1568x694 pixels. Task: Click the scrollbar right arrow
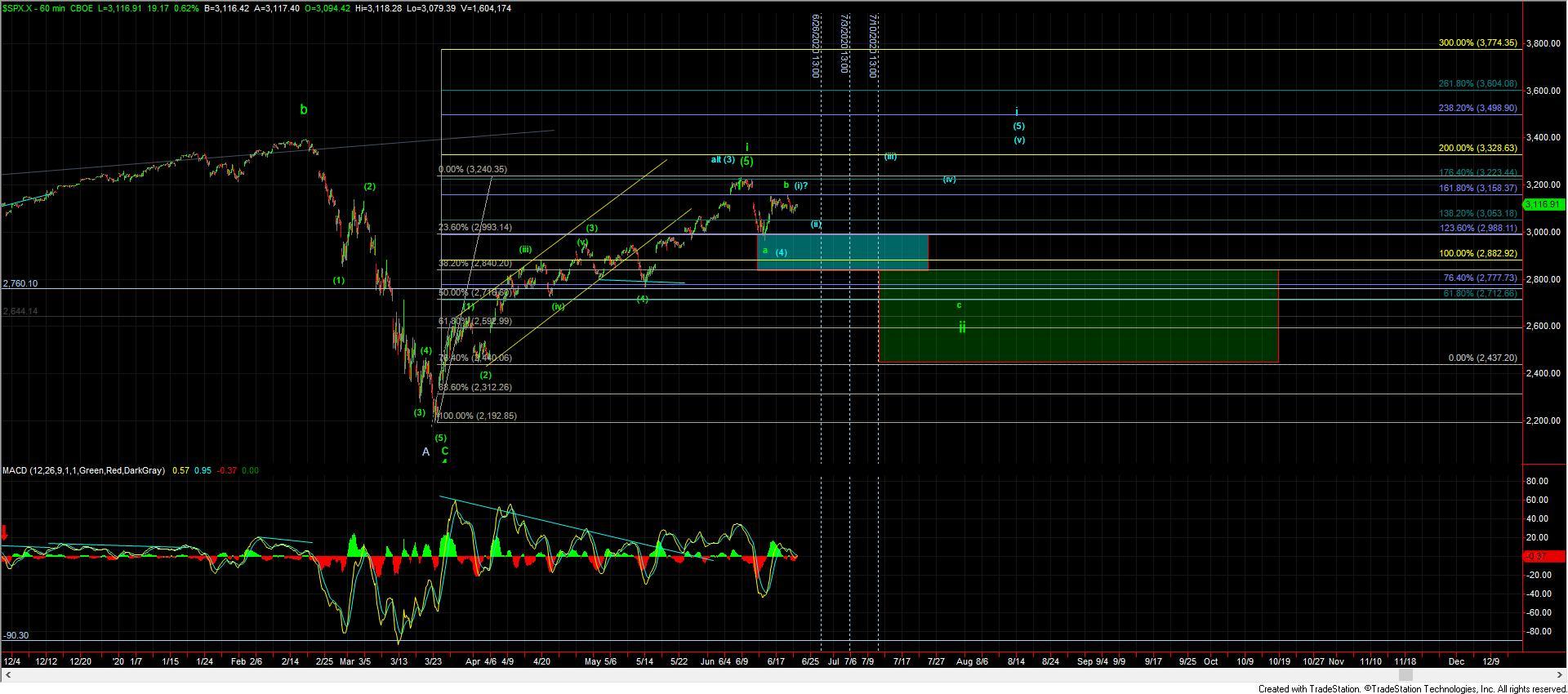point(1561,675)
